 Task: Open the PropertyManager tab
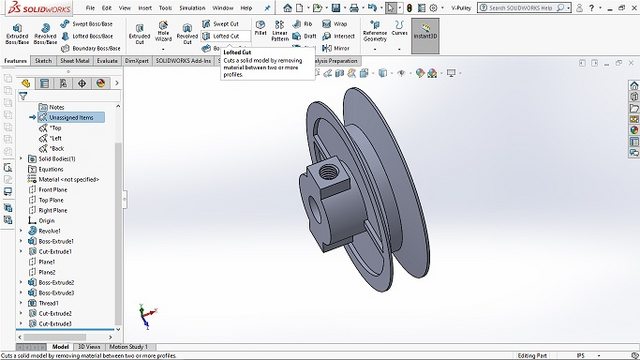[44, 83]
